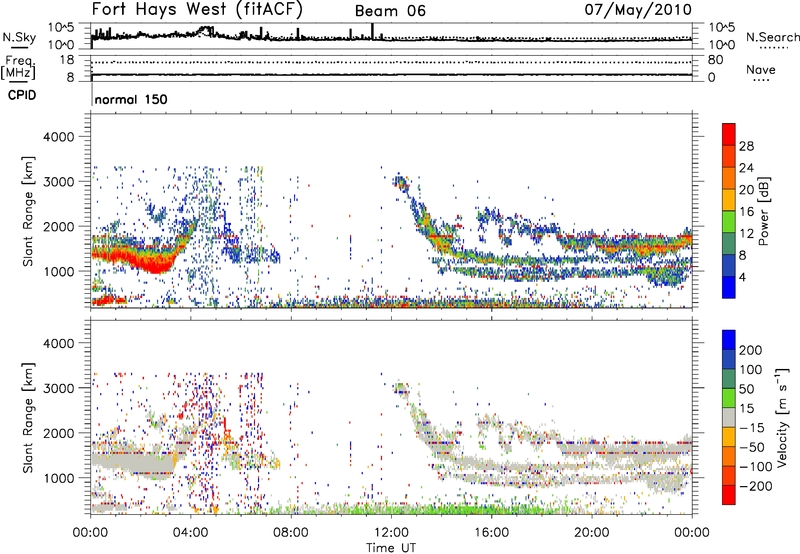Click the blue bottom of the Power color bar
This screenshot has height=554, width=800.
(x=729, y=288)
